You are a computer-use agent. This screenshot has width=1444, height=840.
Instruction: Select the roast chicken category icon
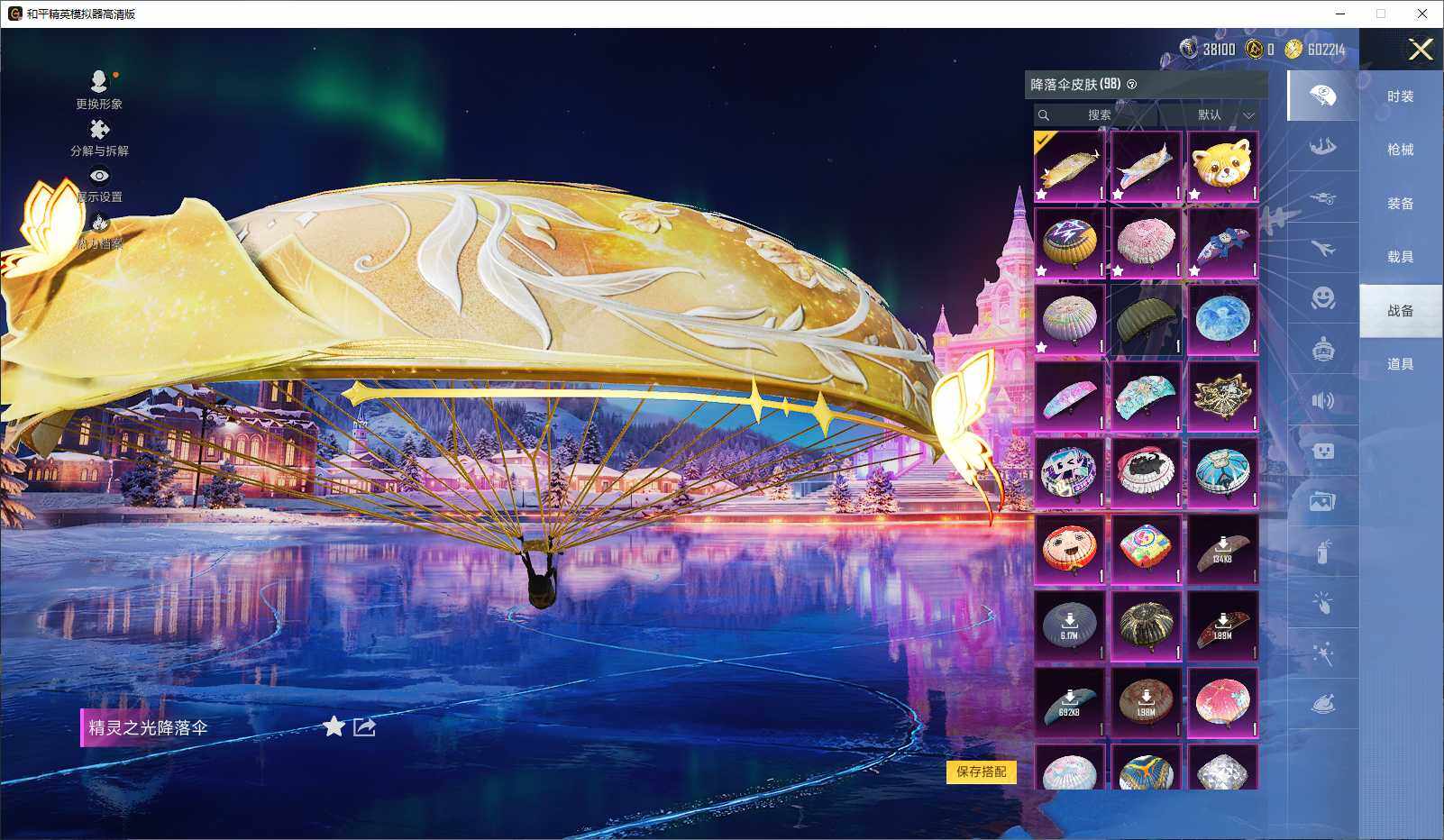[x=1322, y=703]
